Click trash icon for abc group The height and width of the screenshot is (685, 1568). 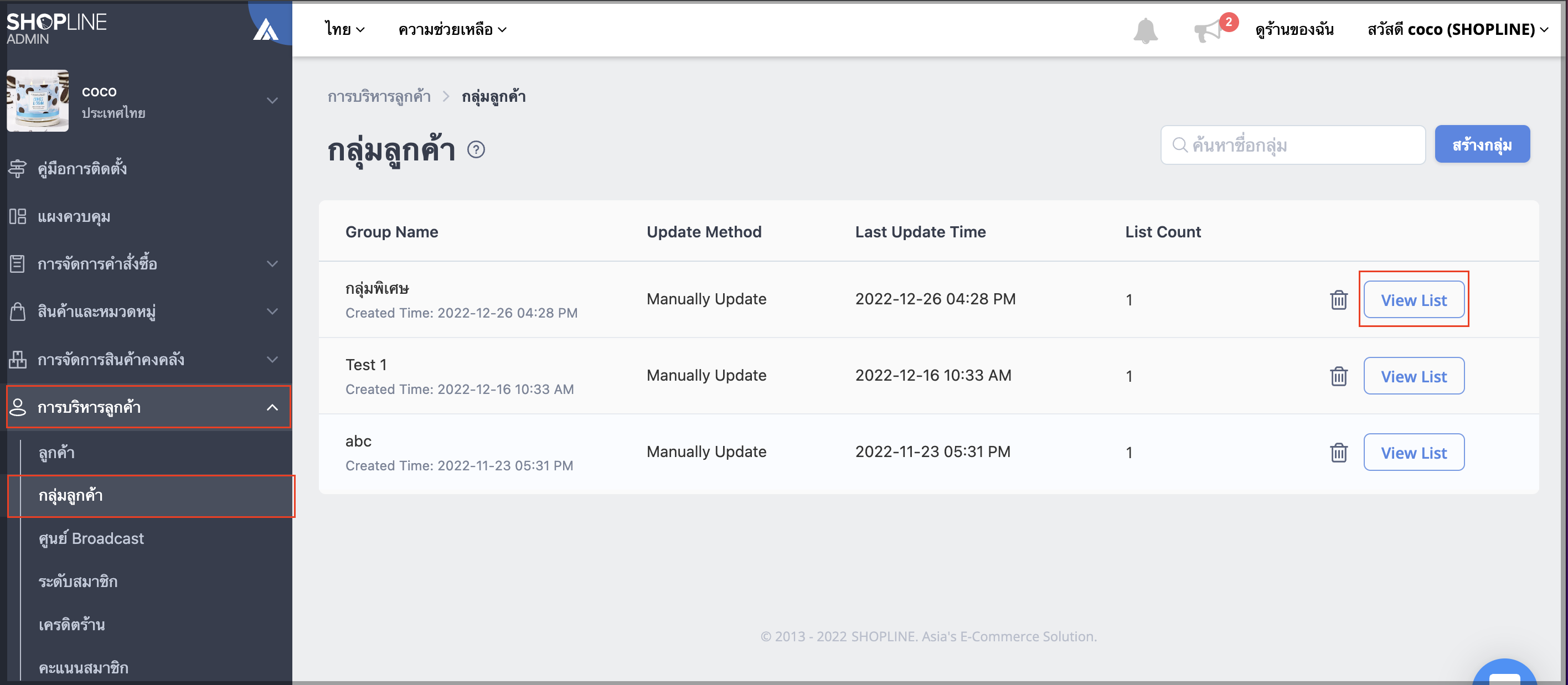coord(1338,452)
